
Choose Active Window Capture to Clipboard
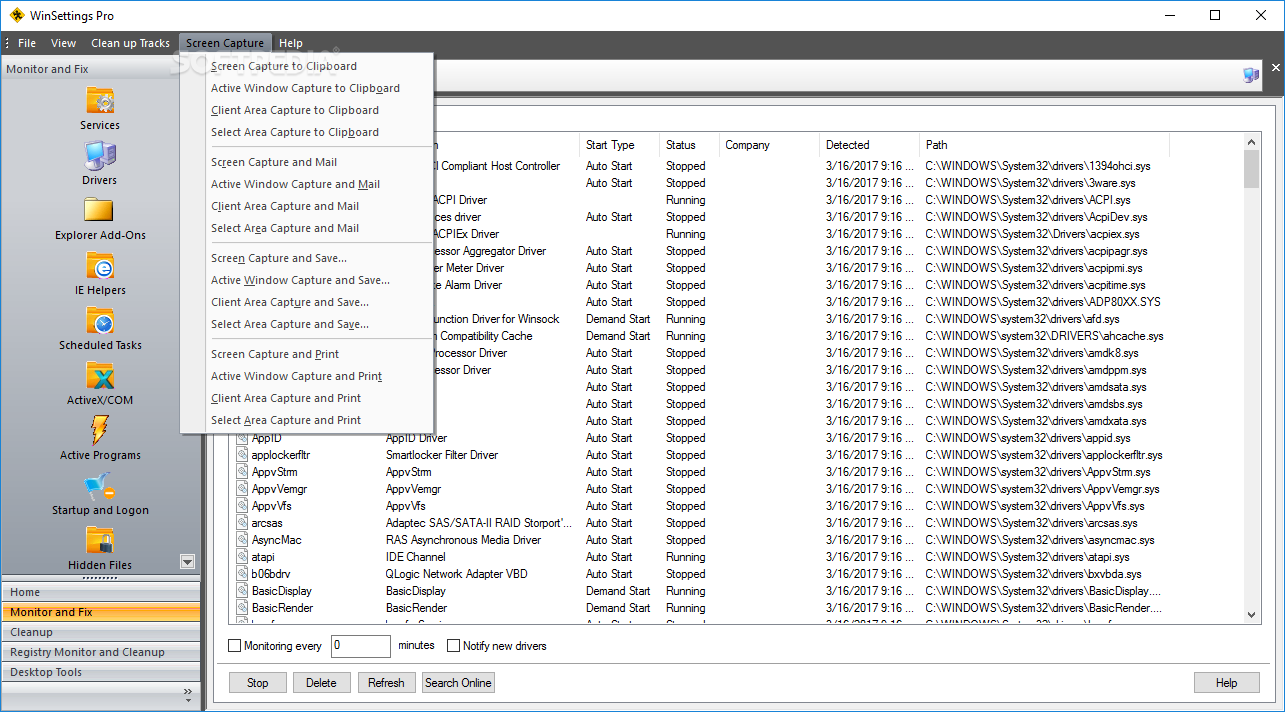click(306, 88)
